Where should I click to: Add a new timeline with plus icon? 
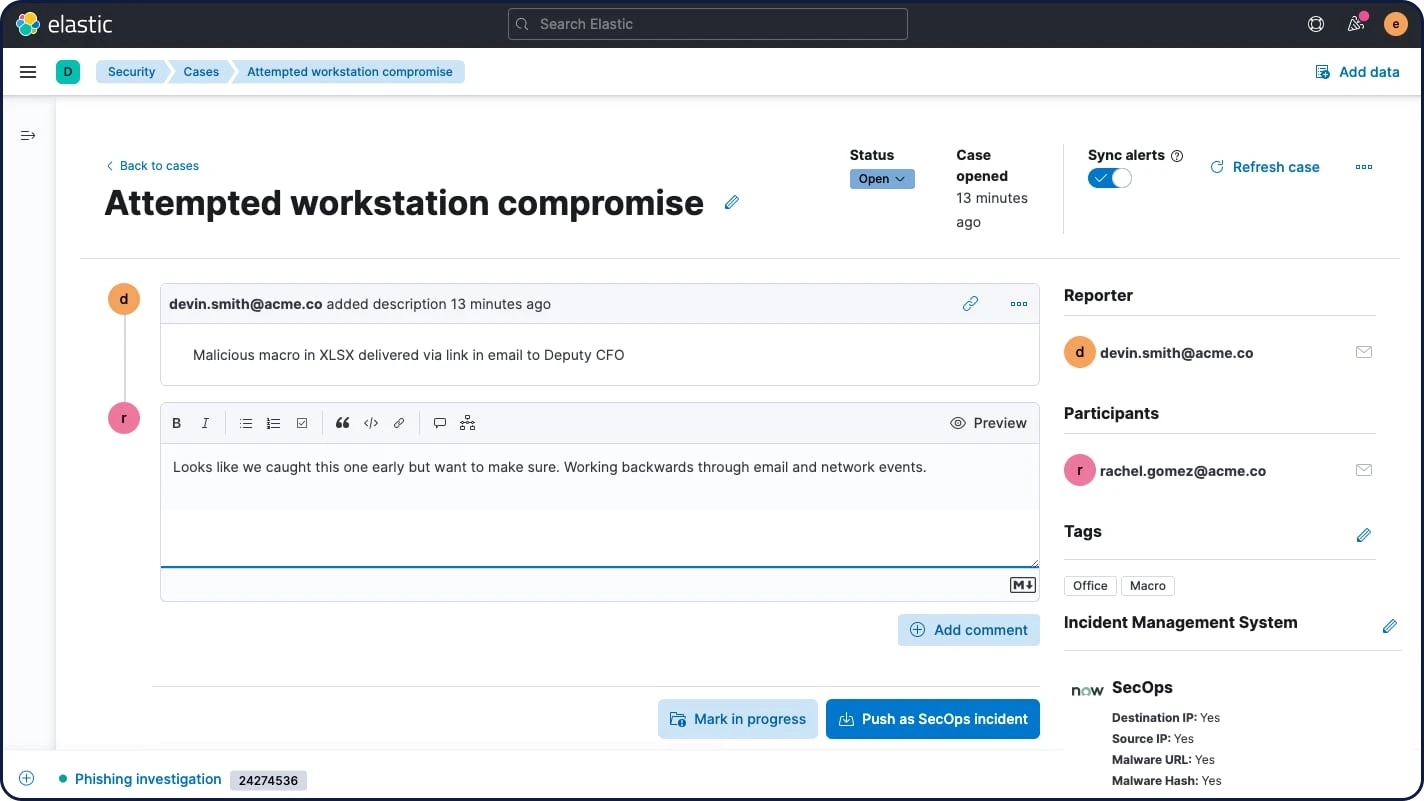[x=27, y=779]
